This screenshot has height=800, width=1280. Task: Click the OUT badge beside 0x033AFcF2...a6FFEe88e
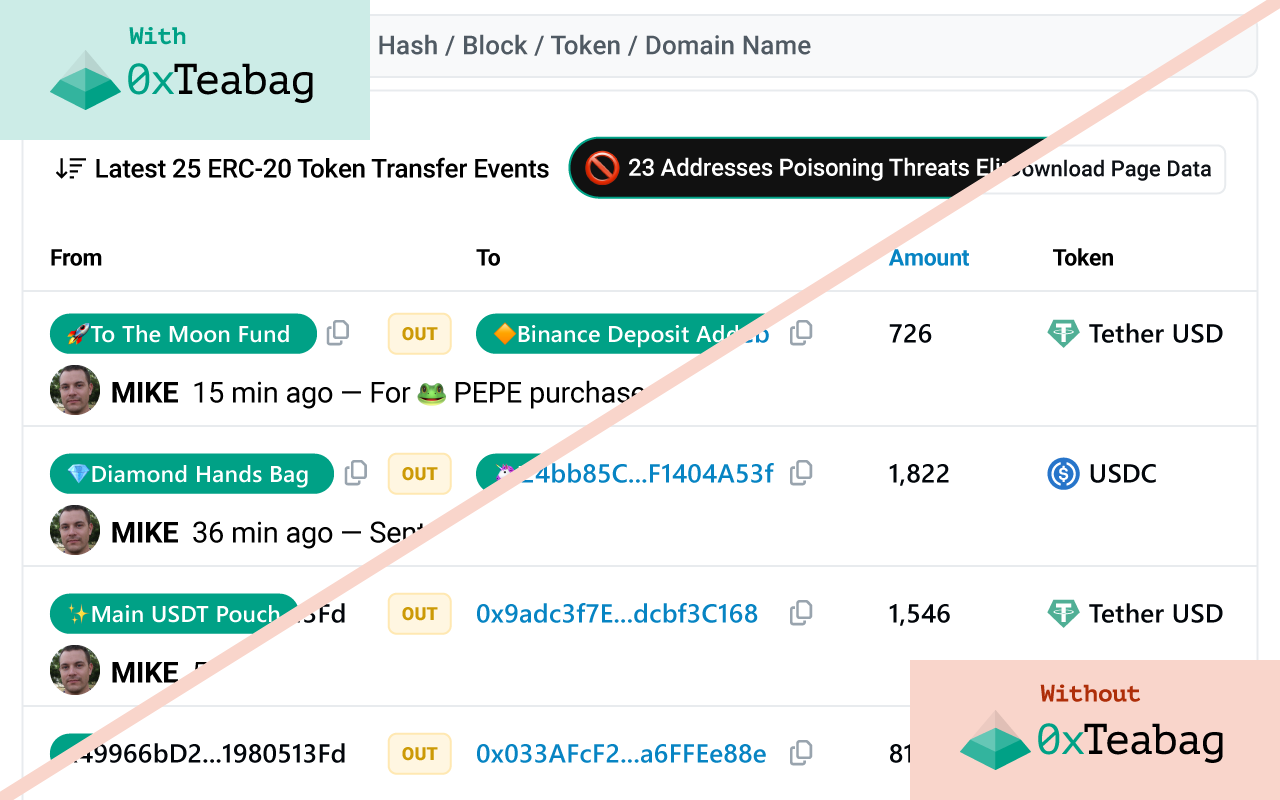[x=420, y=754]
